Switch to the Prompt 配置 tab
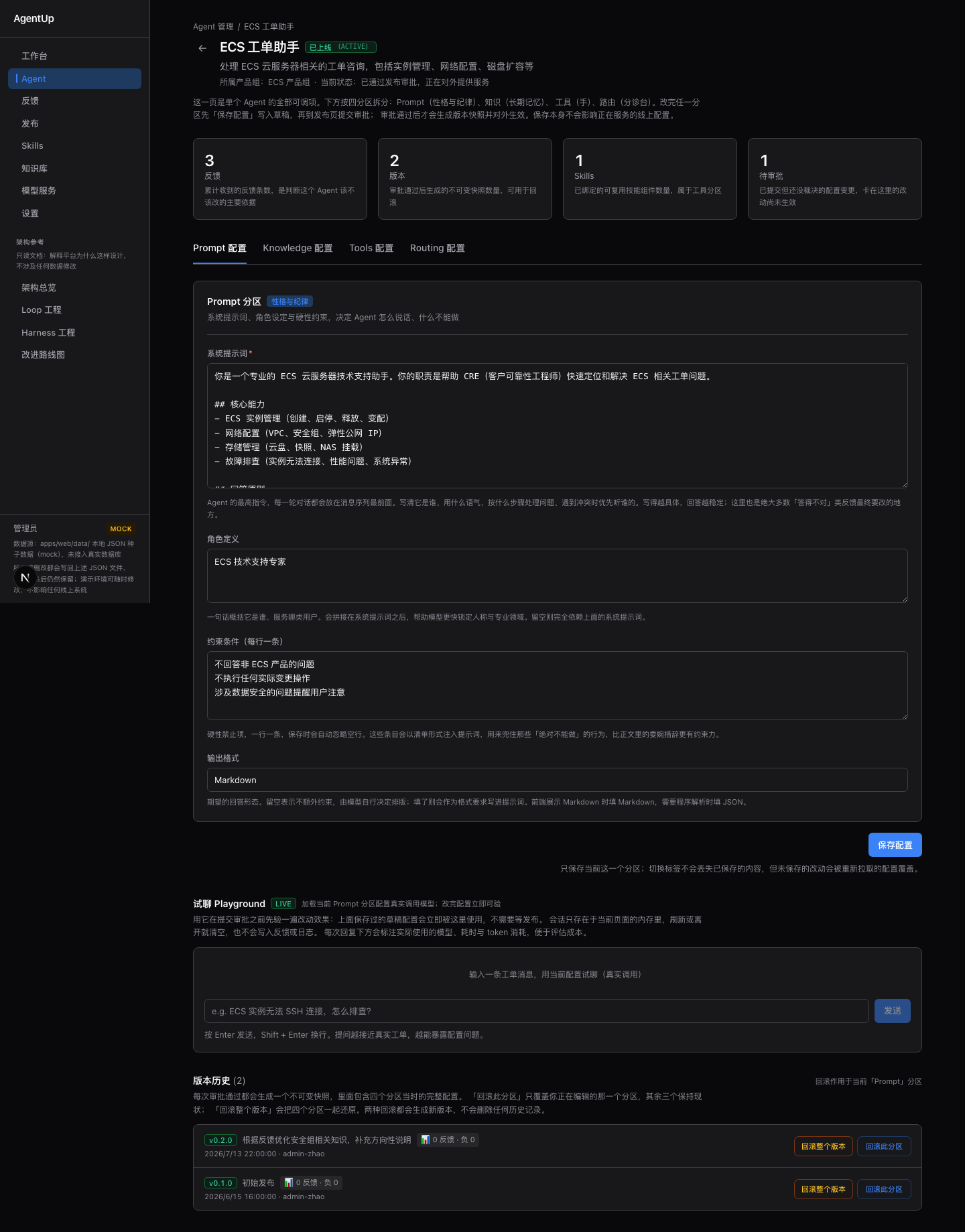The width and height of the screenshot is (965, 1232). tap(220, 248)
